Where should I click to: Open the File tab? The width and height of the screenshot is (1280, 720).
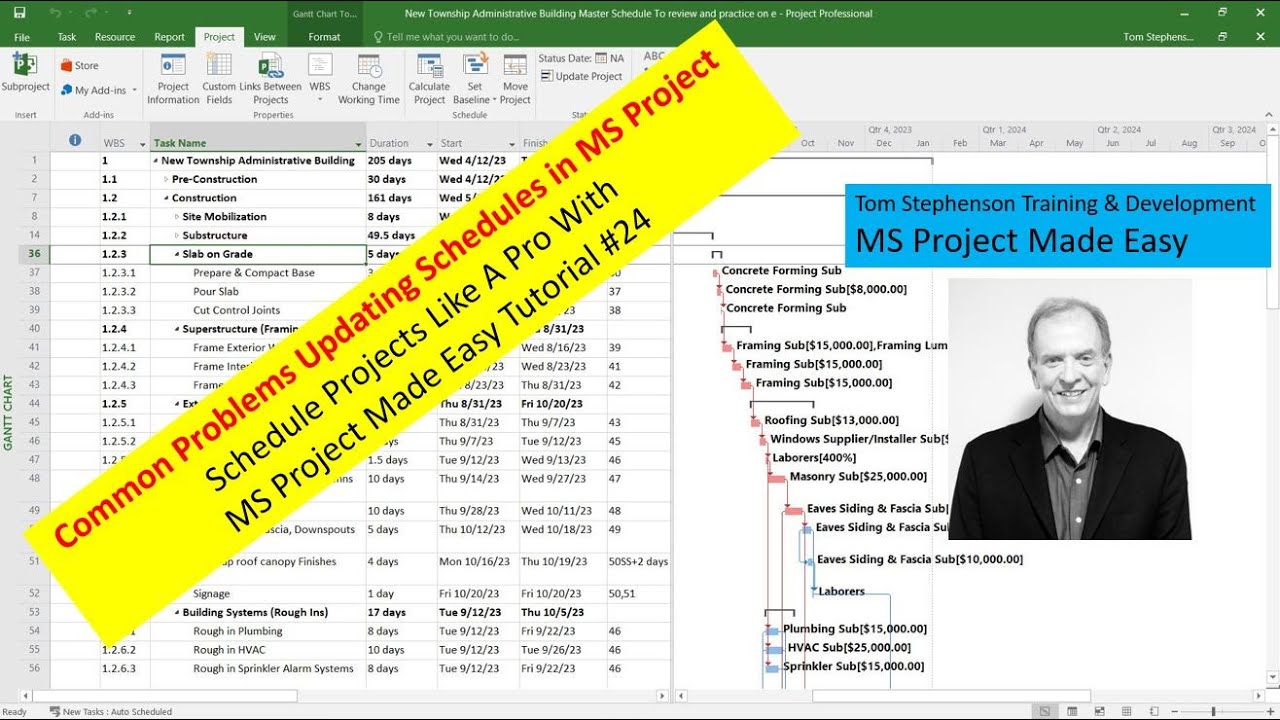point(22,37)
